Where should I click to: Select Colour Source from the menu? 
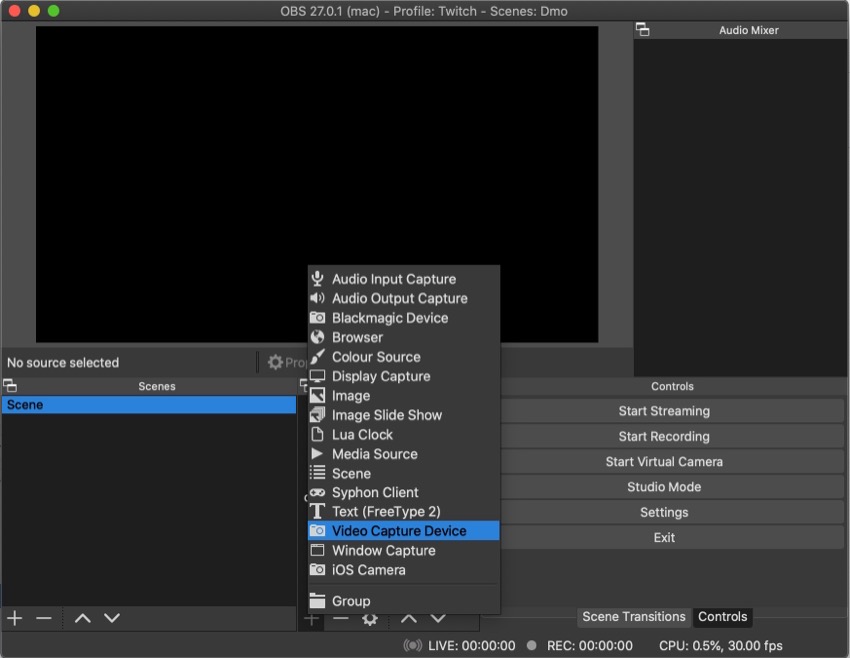pyautogui.click(x=403, y=357)
